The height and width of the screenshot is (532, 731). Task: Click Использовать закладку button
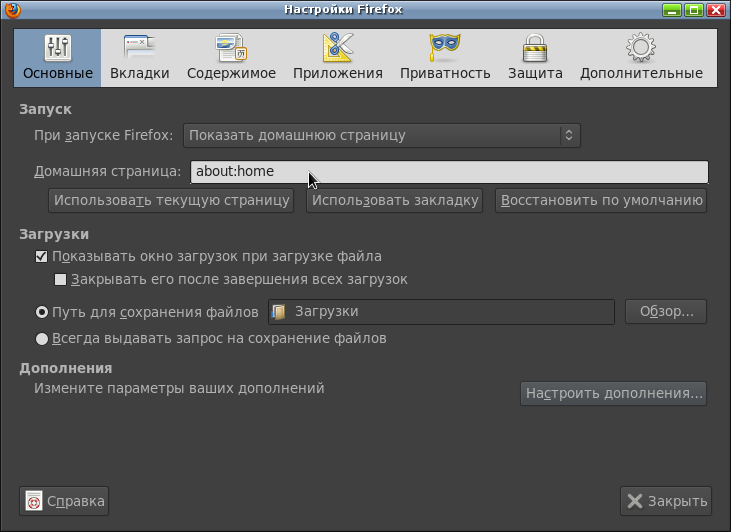pyautogui.click(x=394, y=200)
